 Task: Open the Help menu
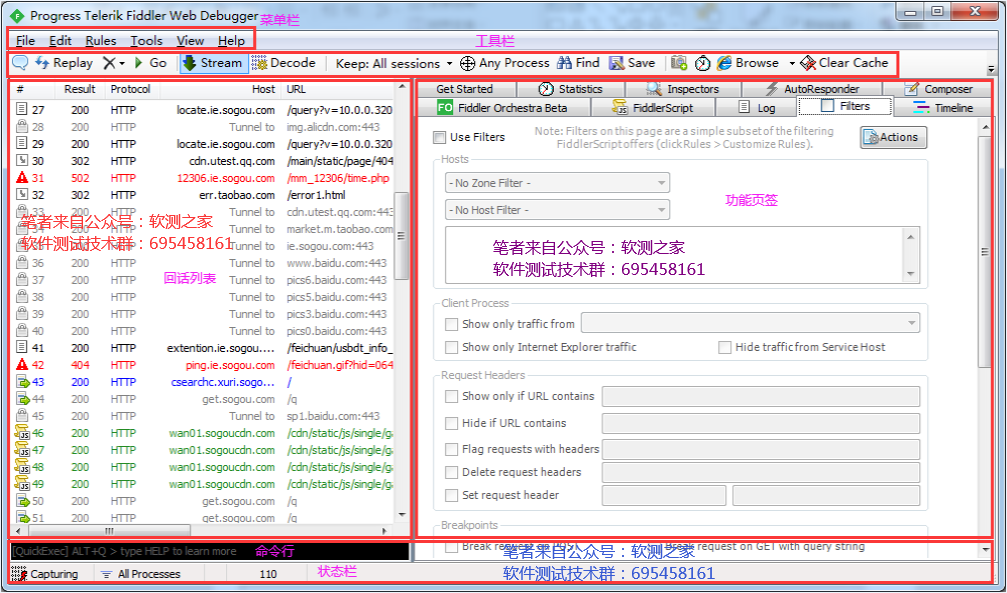(x=231, y=40)
